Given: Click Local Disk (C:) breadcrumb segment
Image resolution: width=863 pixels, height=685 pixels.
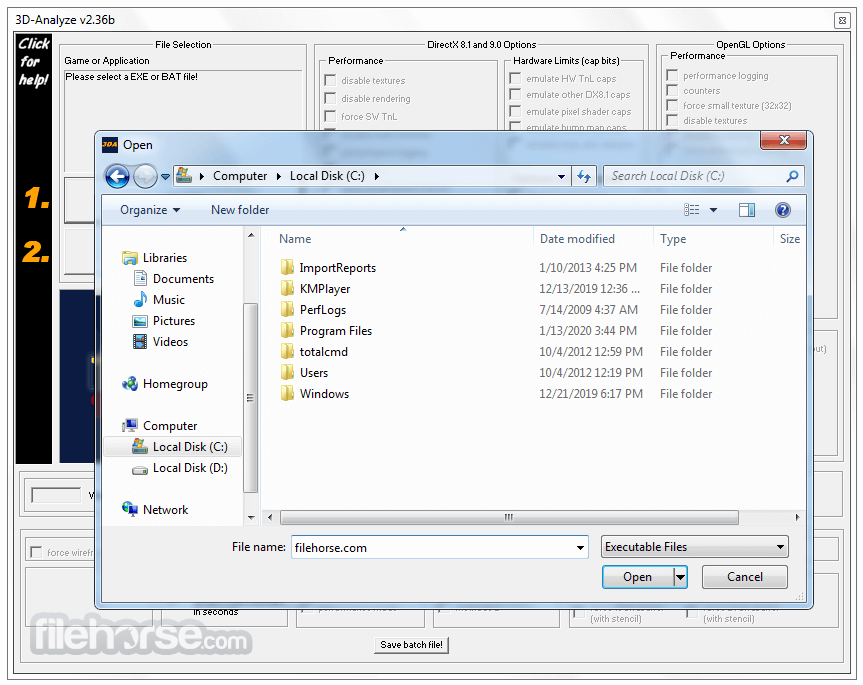Looking at the screenshot, I should click(x=327, y=176).
